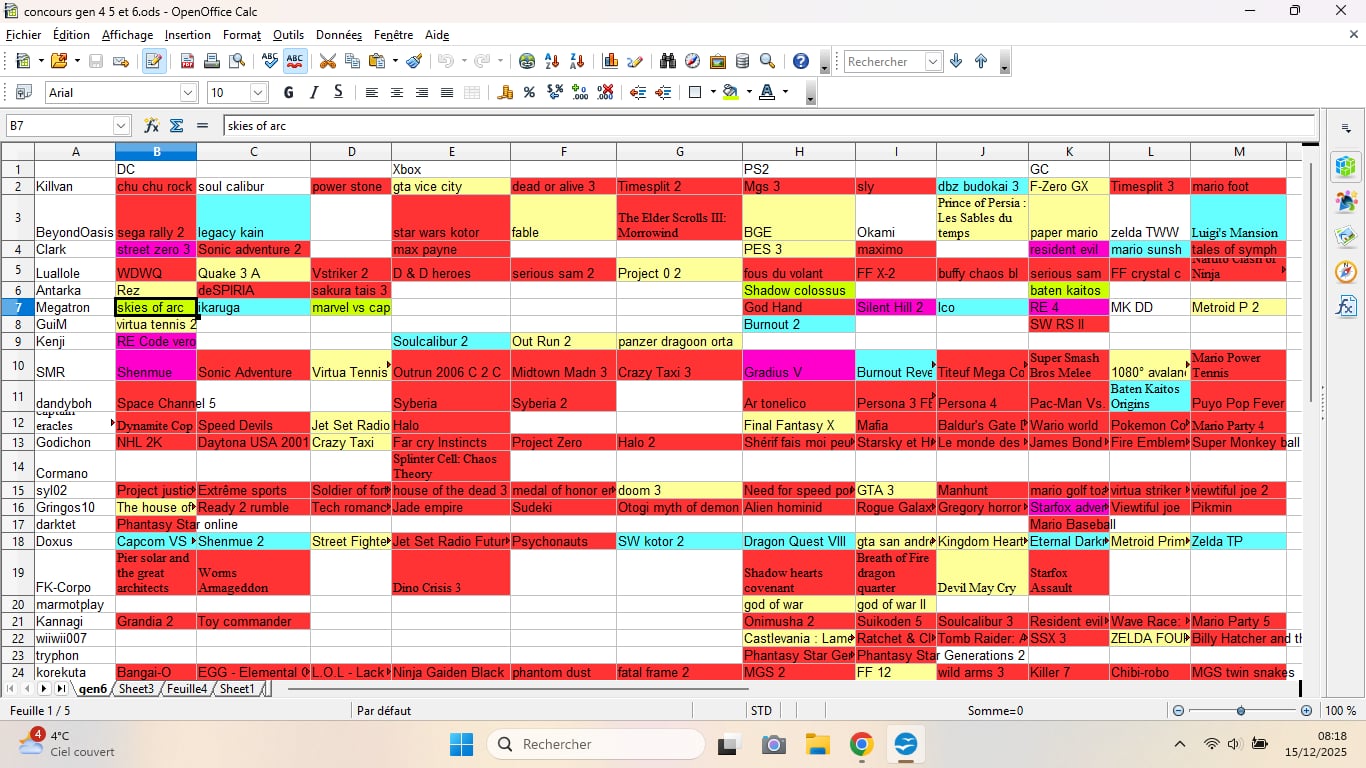Copy the selected cell
The height and width of the screenshot is (768, 1366).
(x=352, y=61)
